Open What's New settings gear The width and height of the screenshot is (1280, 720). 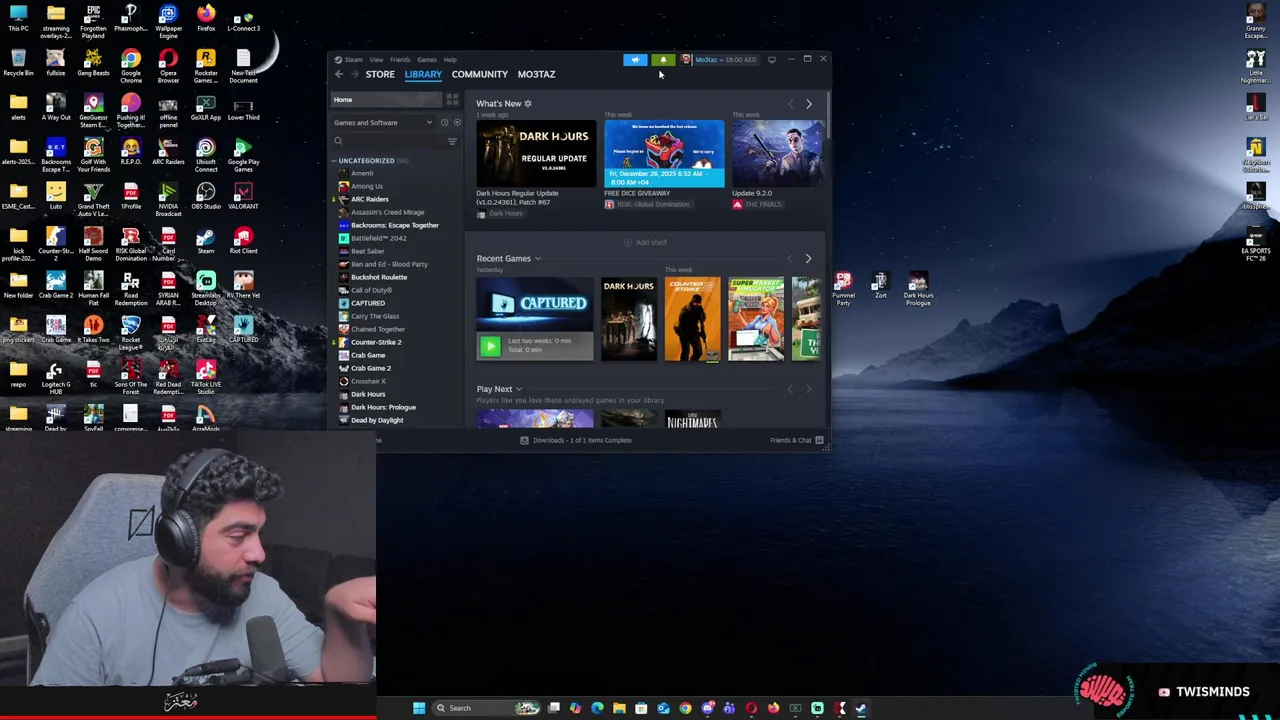pyautogui.click(x=528, y=104)
